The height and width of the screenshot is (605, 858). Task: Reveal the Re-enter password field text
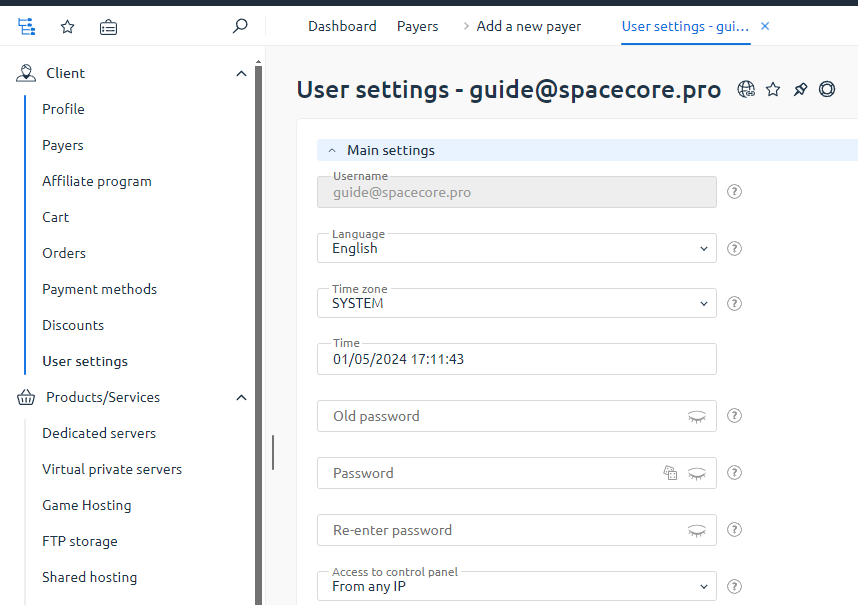(x=697, y=531)
